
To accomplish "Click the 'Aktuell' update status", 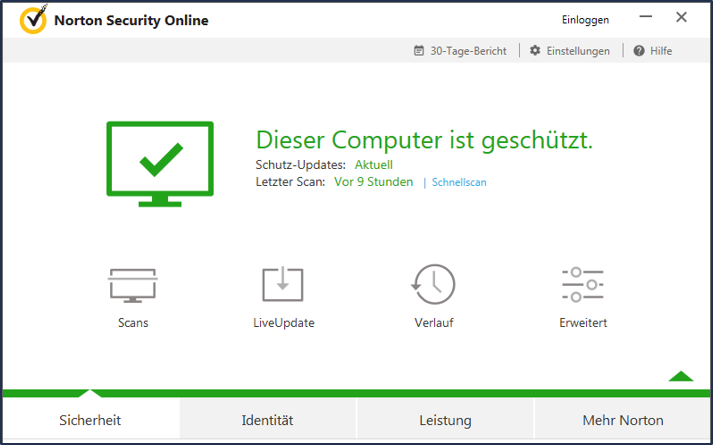I will (374, 165).
